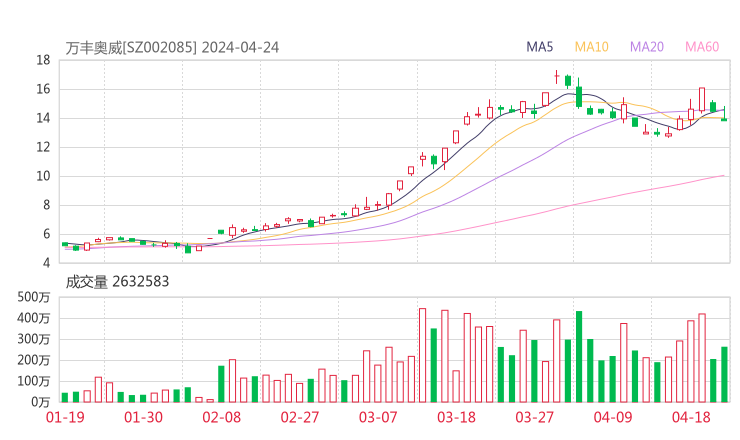Viewport: 740px width, 440px height.
Task: Click the 500万 volume axis label
Action: pyautogui.click(x=34, y=297)
